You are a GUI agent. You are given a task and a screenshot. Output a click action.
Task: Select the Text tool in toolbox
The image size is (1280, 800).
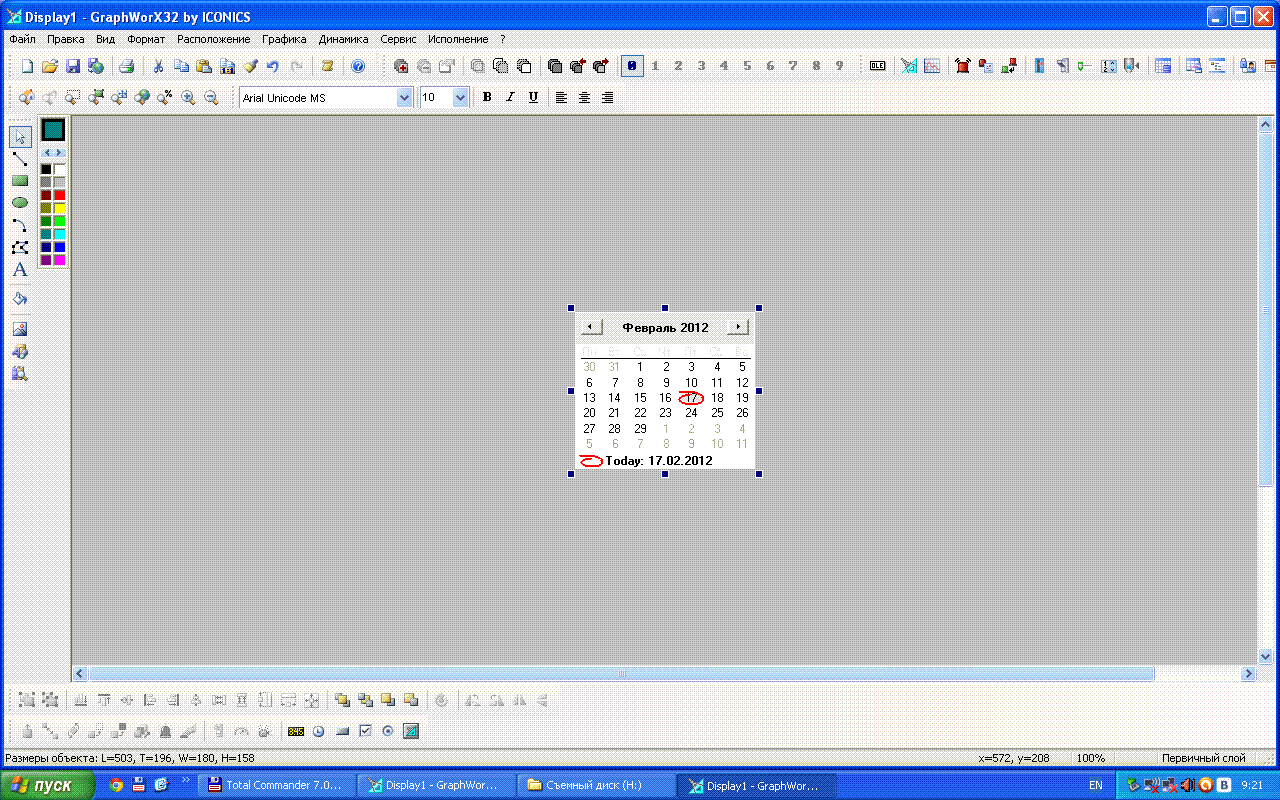point(20,270)
